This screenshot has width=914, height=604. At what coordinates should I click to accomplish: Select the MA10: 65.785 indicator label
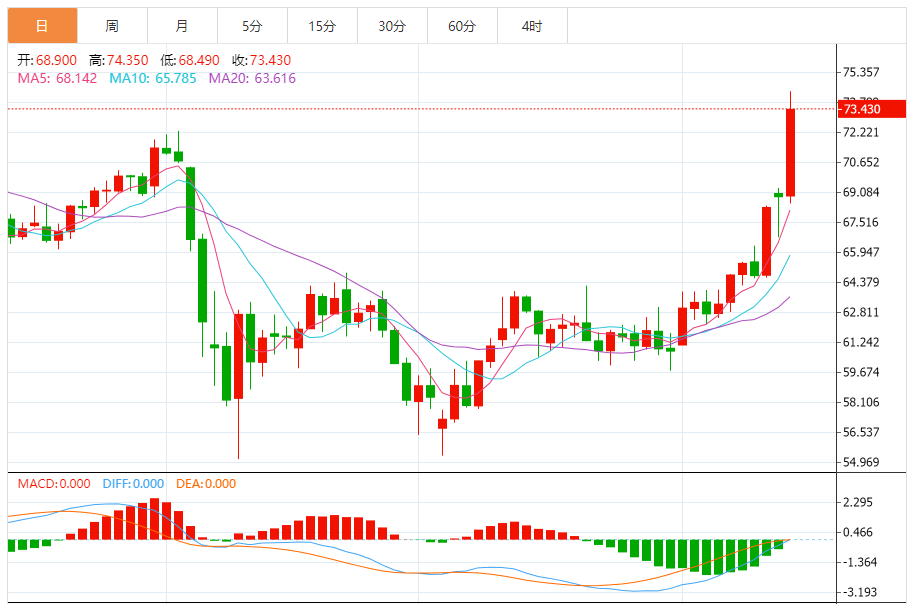click(x=153, y=78)
